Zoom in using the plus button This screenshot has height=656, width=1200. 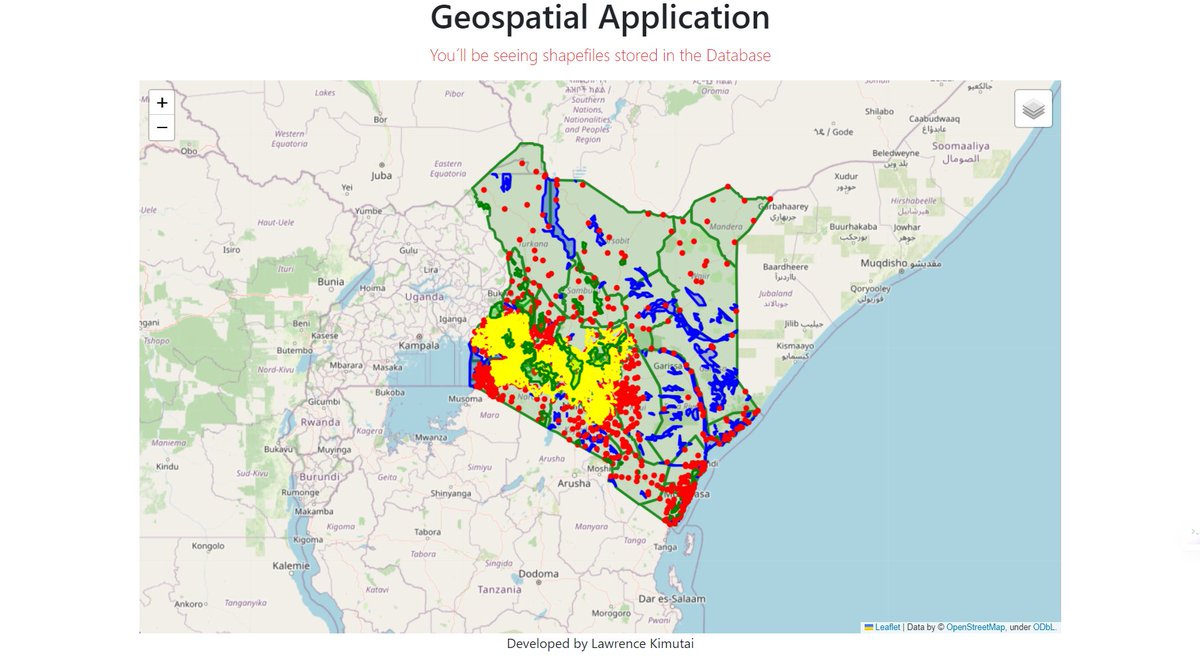coord(161,103)
